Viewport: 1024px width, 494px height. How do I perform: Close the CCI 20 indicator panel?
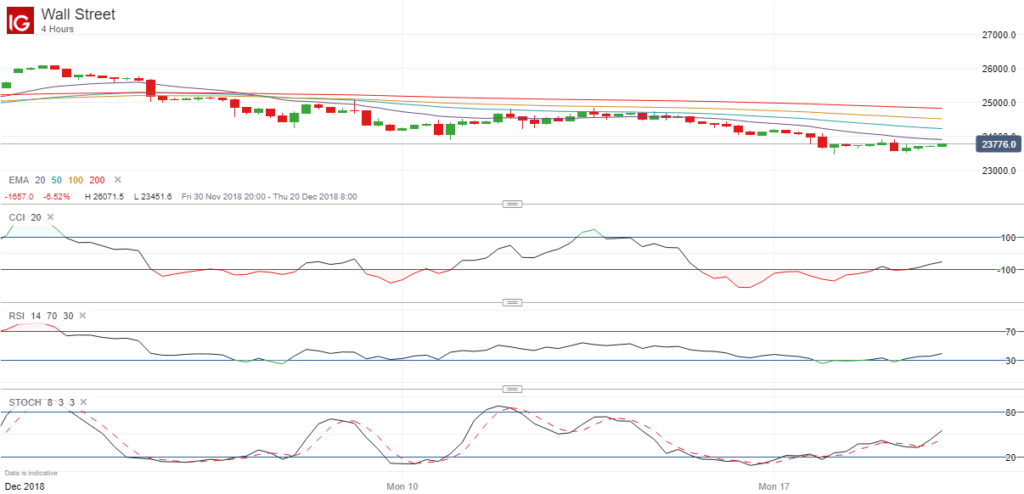coord(51,217)
